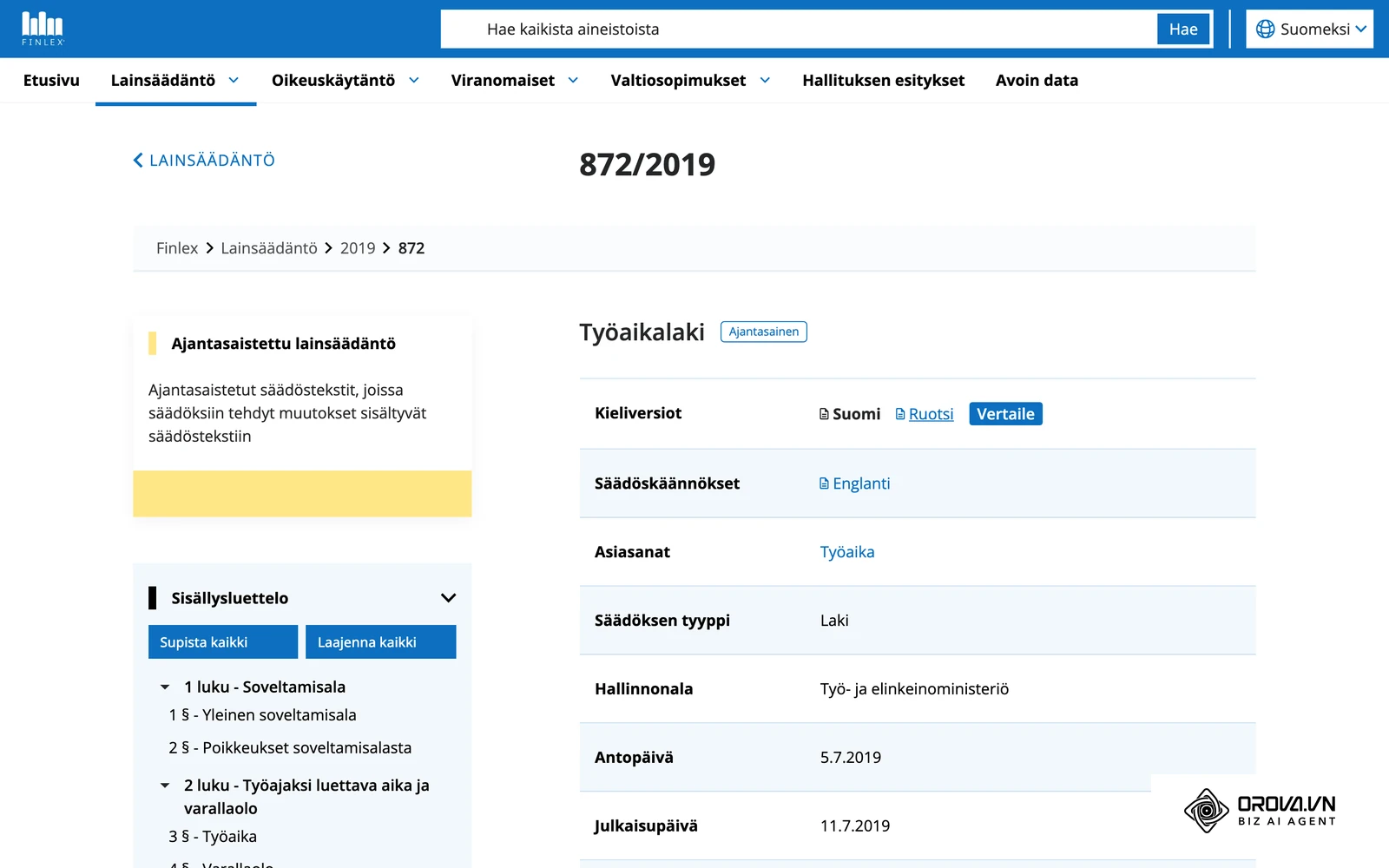Click the Laki value under Säädöksen tyyppi
Screen dimensions: 1389x868
pos(834,621)
